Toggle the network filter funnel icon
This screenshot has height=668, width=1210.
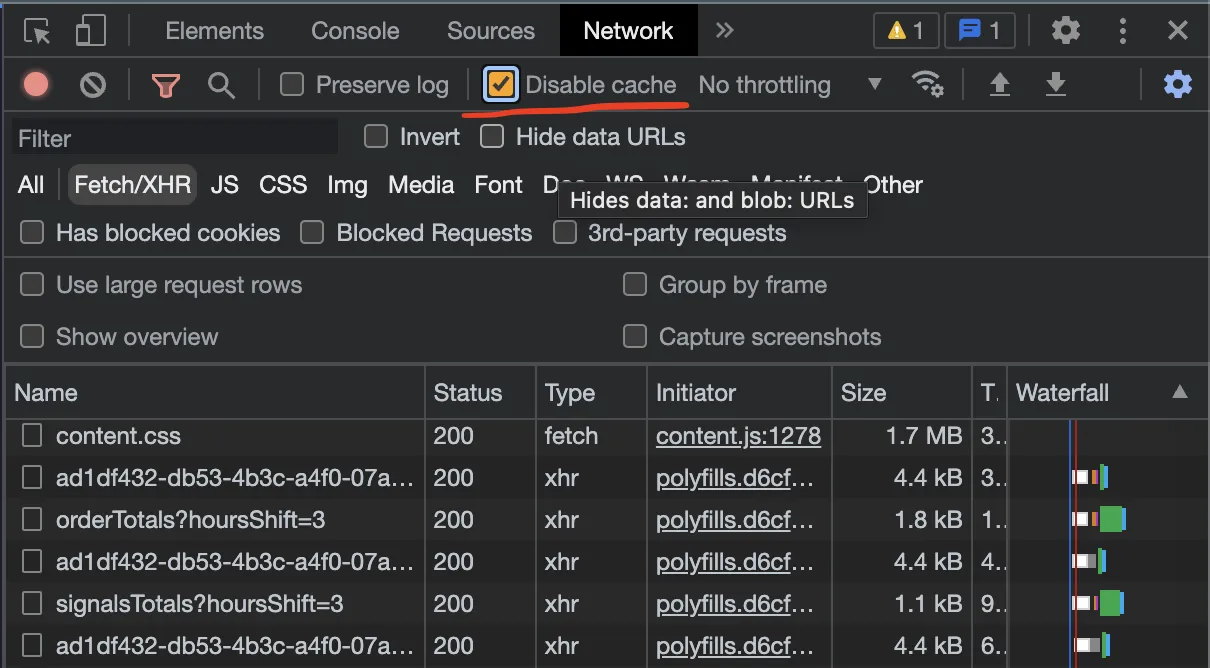click(165, 85)
